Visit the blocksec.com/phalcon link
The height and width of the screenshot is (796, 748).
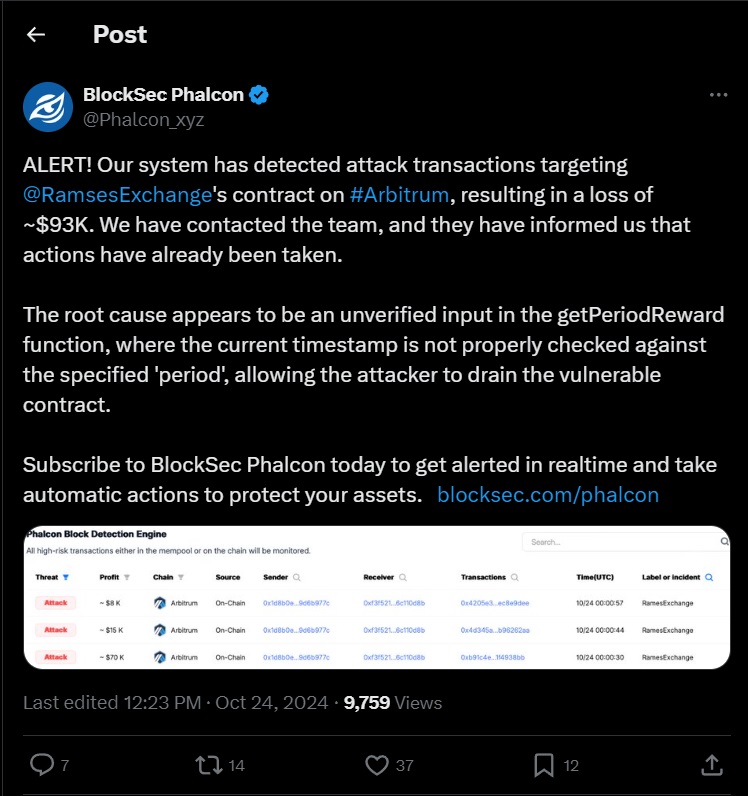(548, 495)
